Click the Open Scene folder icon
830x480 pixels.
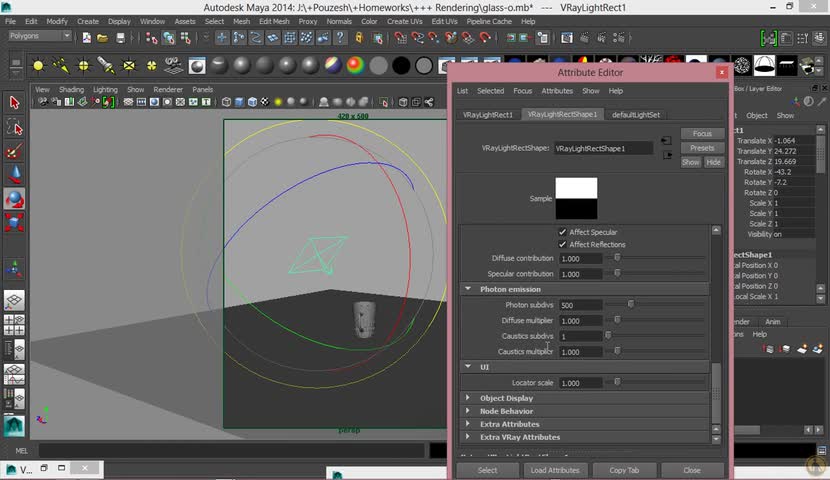click(x=103, y=38)
